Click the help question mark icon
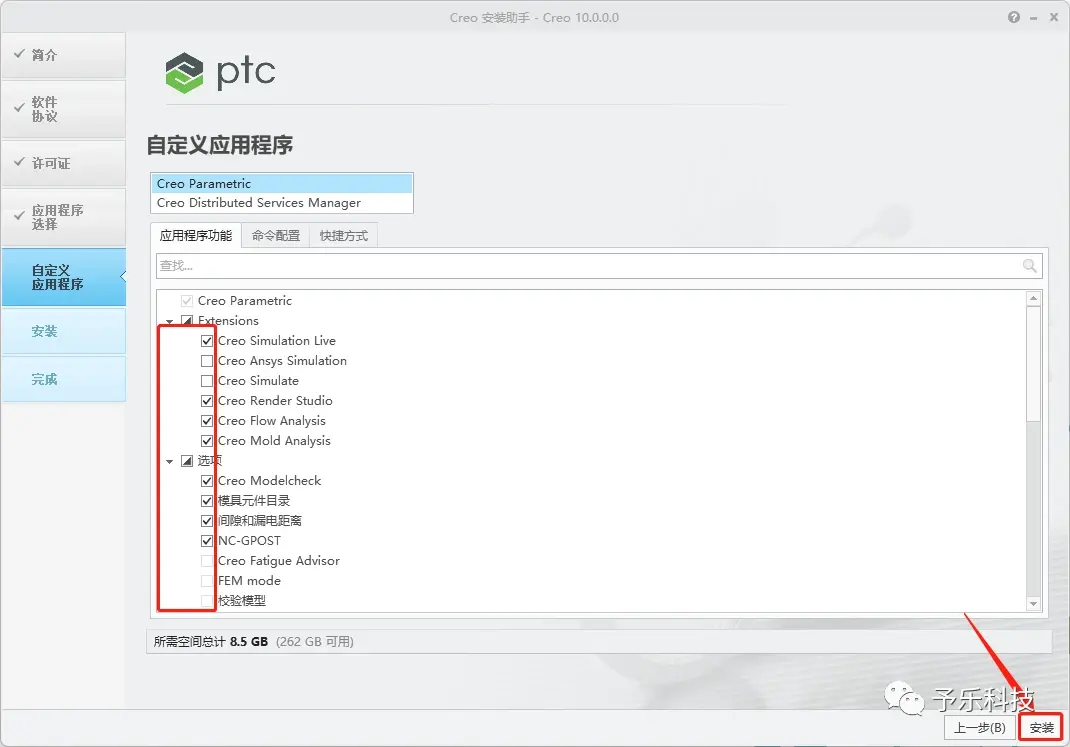 pos(1013,18)
